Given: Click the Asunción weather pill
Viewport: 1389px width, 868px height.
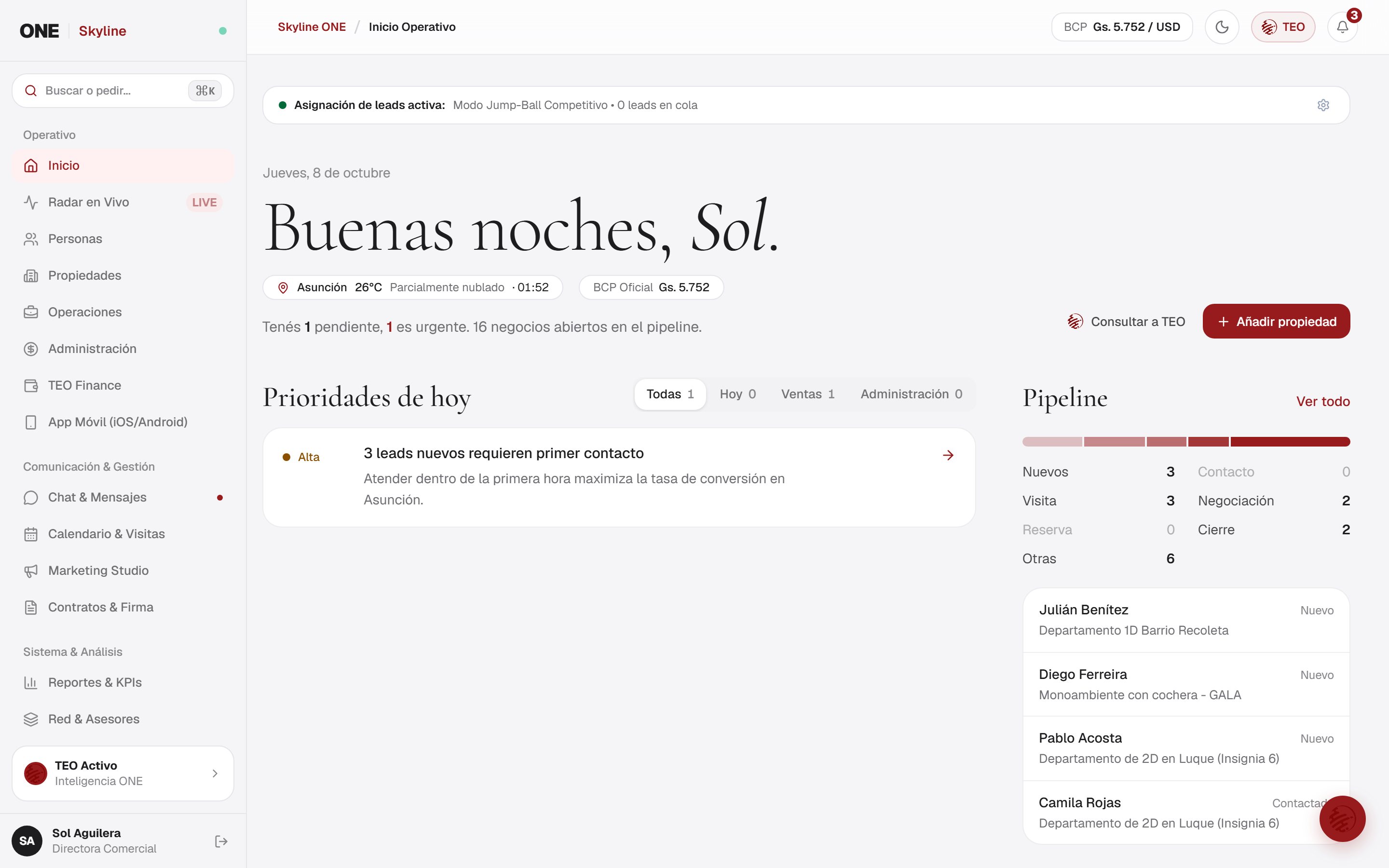Looking at the screenshot, I should (x=413, y=287).
